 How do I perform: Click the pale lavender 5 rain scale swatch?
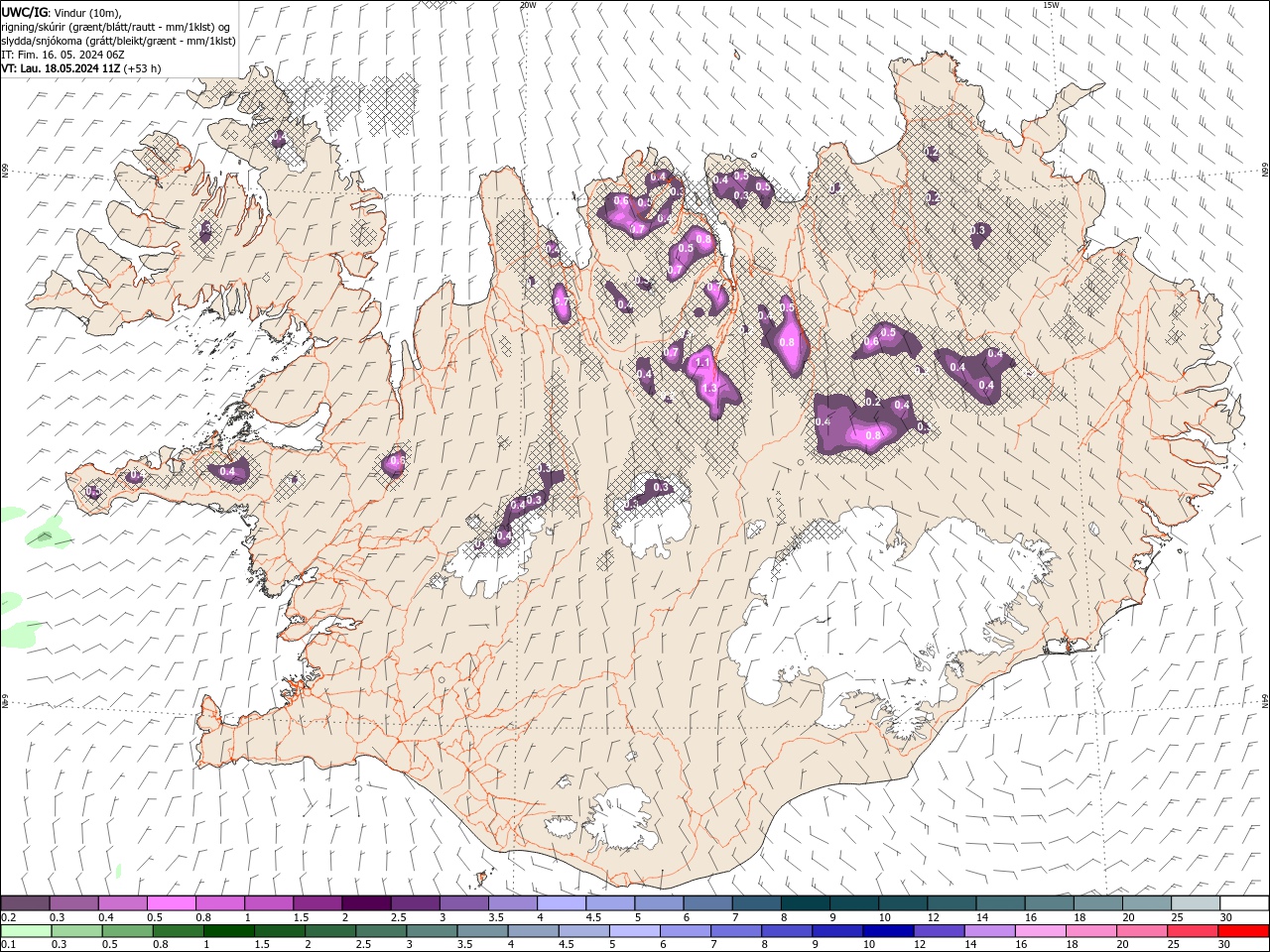point(634,931)
